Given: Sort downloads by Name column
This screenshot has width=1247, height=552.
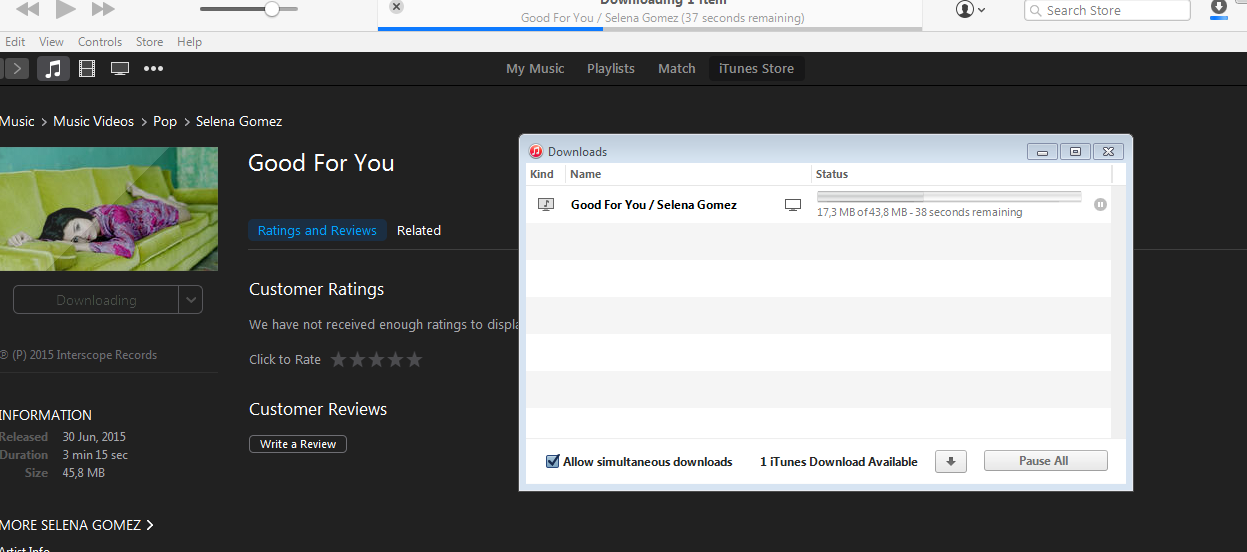Looking at the screenshot, I should [688, 174].
